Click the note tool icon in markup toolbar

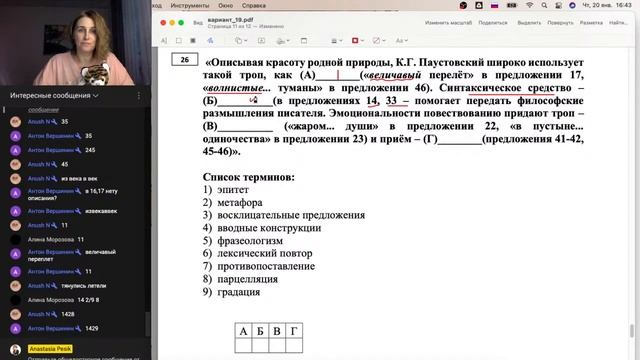click(304, 41)
